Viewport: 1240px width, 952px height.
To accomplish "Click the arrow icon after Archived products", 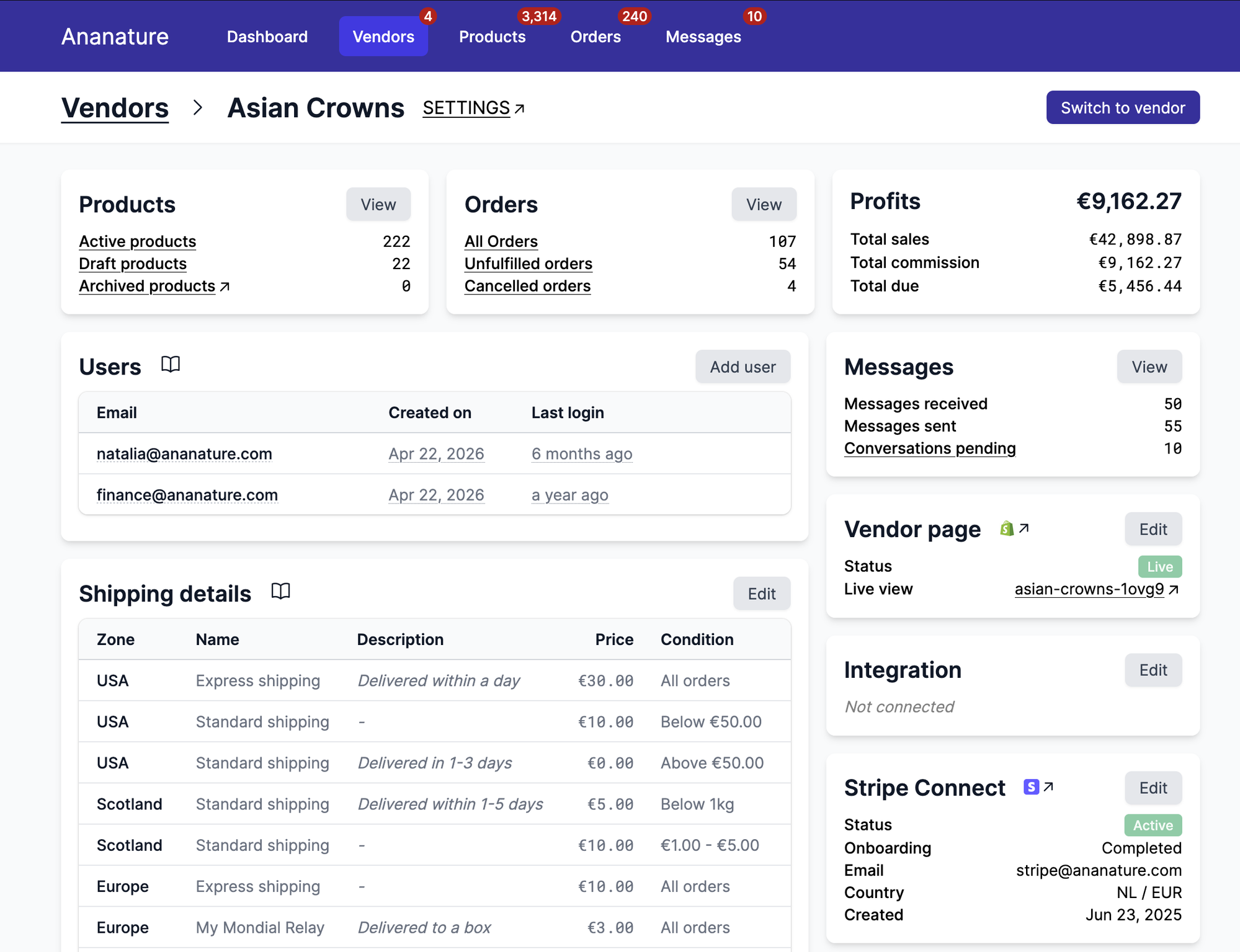I will click(x=225, y=287).
